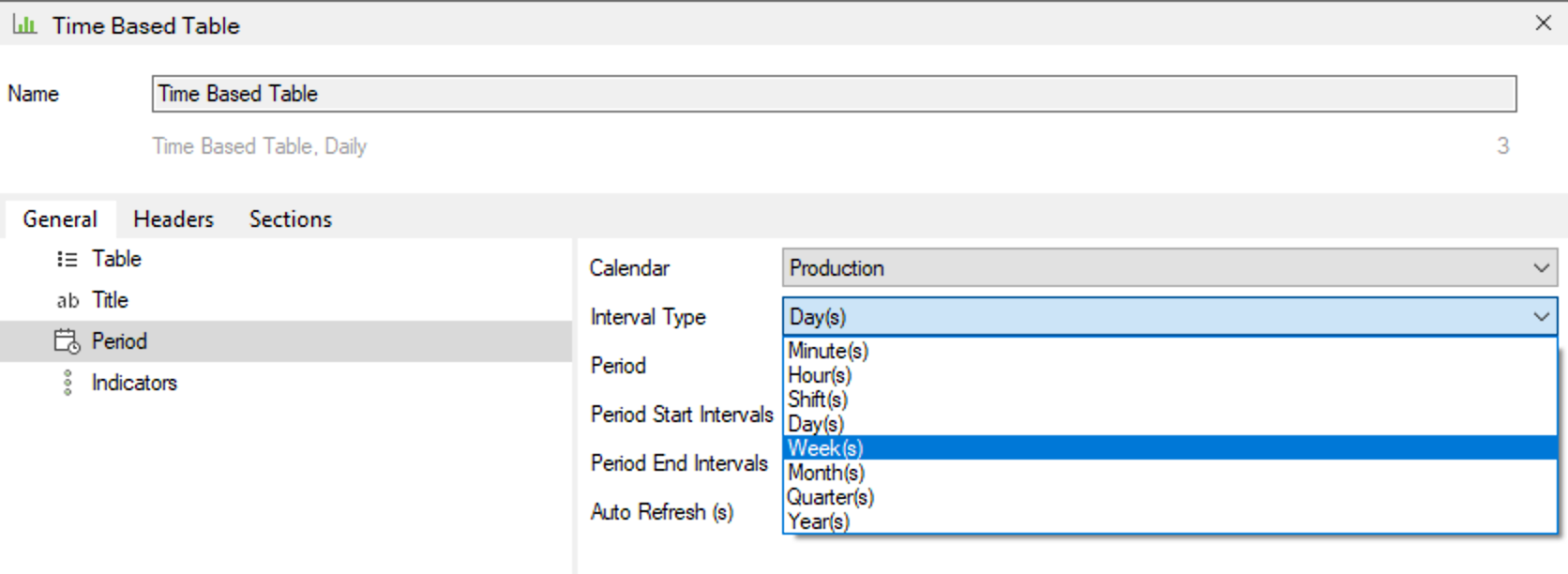
Task: Click the gray number 3 beside description
Action: coord(1503,146)
